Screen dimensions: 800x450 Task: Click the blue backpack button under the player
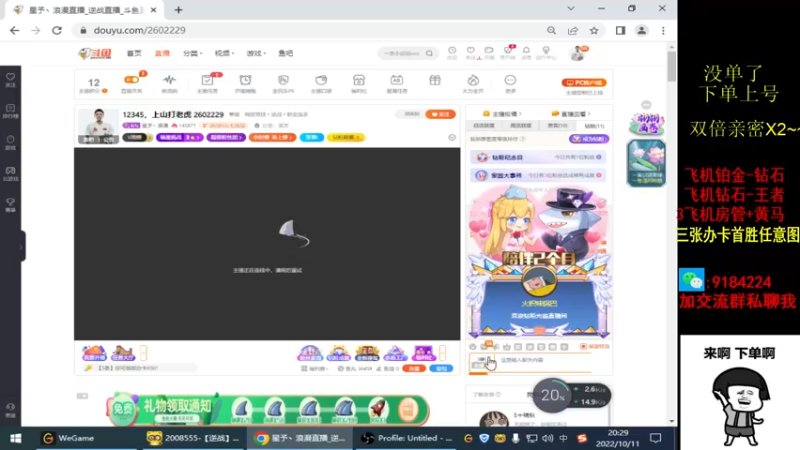[x=441, y=368]
